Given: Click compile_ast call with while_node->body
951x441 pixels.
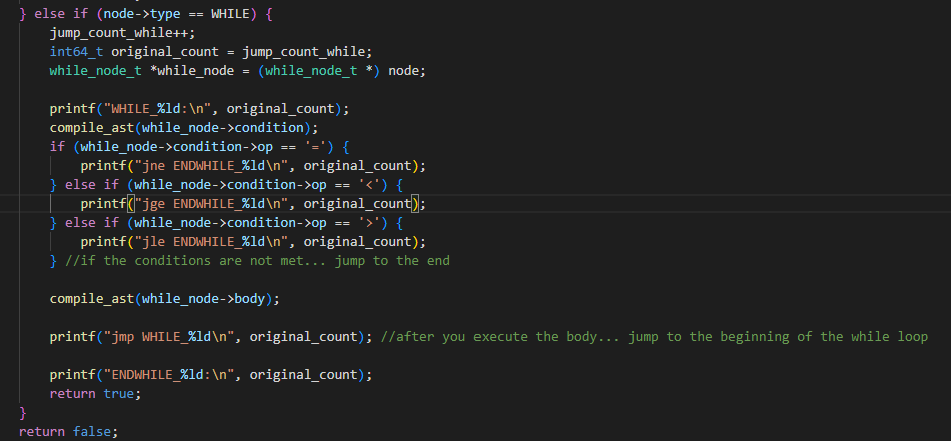Looking at the screenshot, I should click(165, 299).
